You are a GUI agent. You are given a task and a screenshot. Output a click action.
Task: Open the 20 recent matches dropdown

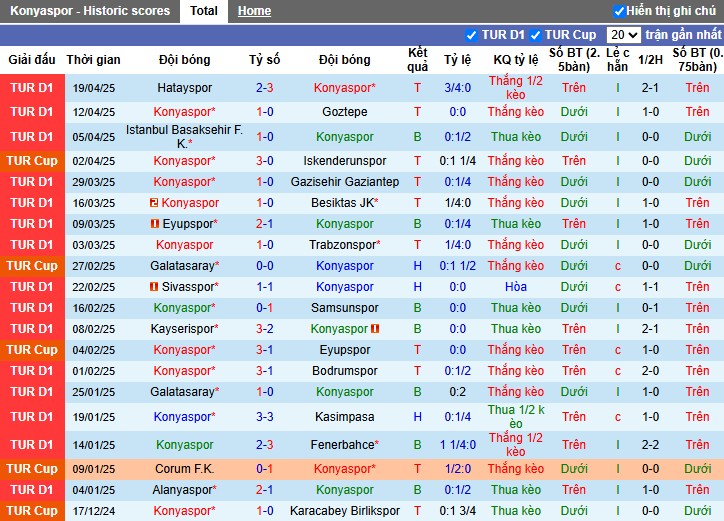[623, 35]
